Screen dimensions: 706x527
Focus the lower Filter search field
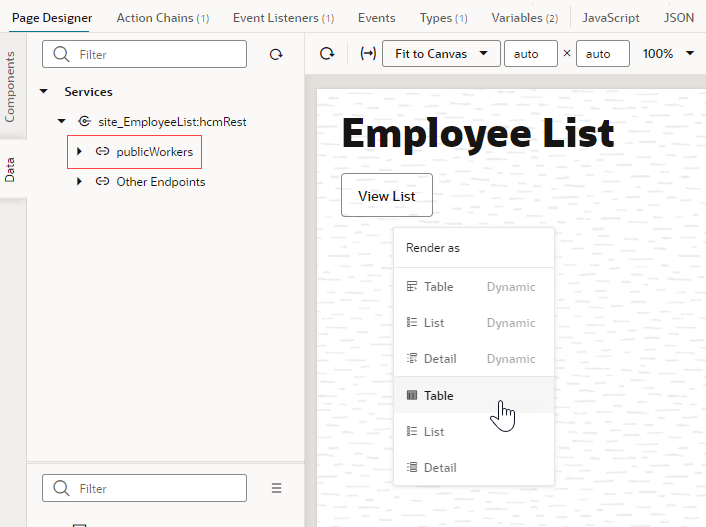pyautogui.click(x=145, y=488)
